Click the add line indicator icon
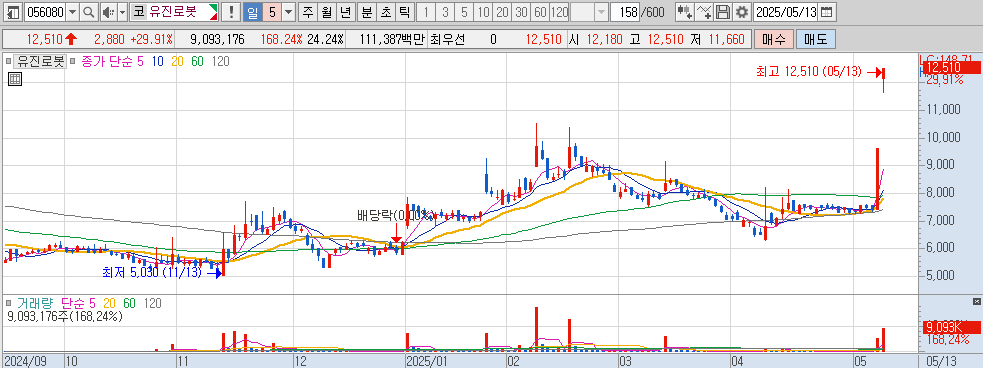983x368 pixels. (705, 11)
